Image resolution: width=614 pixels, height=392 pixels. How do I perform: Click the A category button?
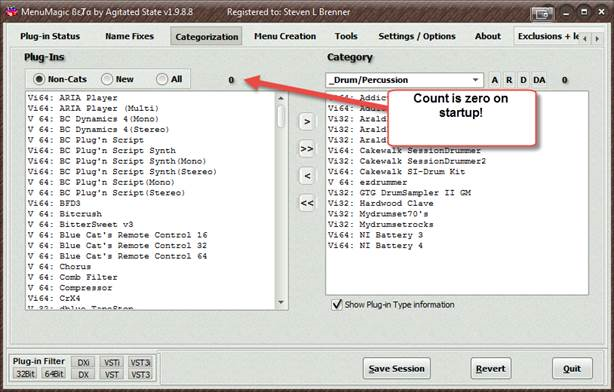[495, 80]
